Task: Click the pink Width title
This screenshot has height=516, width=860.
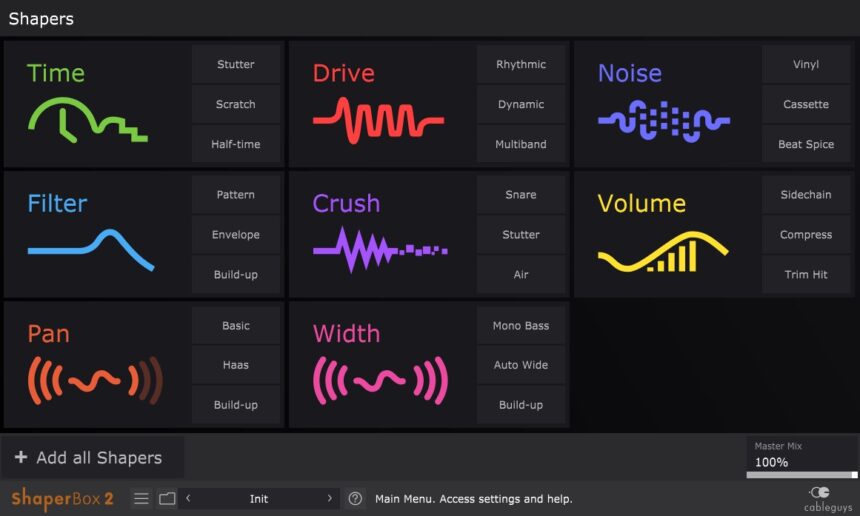Action: click(347, 334)
